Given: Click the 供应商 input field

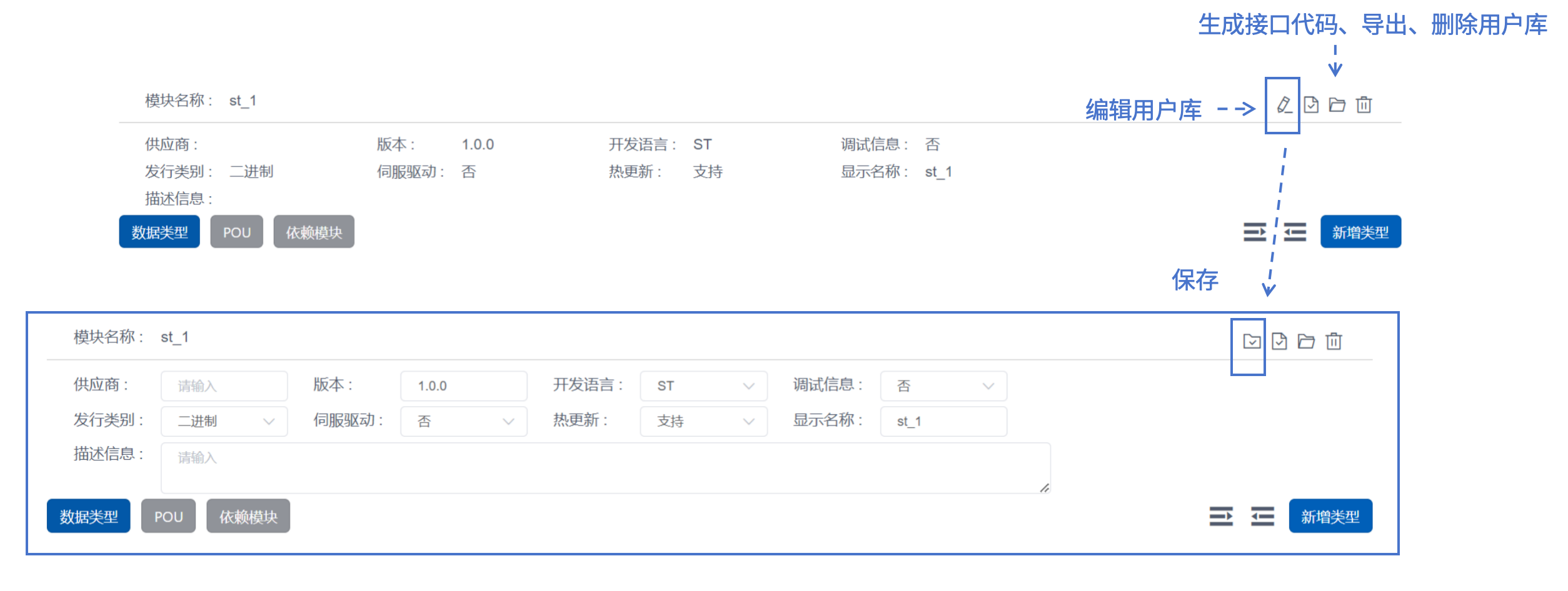Looking at the screenshot, I should (x=224, y=386).
